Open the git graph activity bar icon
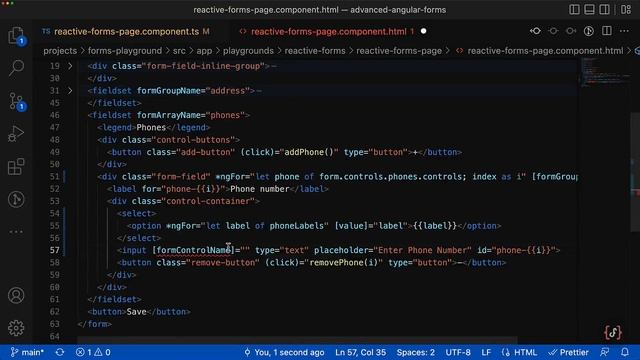 click(x=16, y=200)
